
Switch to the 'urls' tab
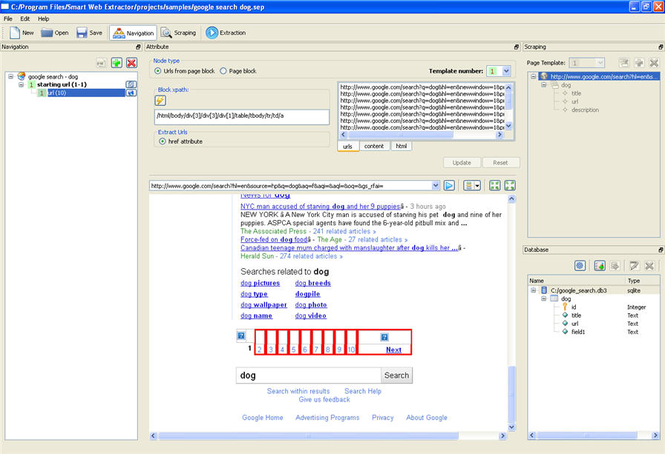point(348,146)
